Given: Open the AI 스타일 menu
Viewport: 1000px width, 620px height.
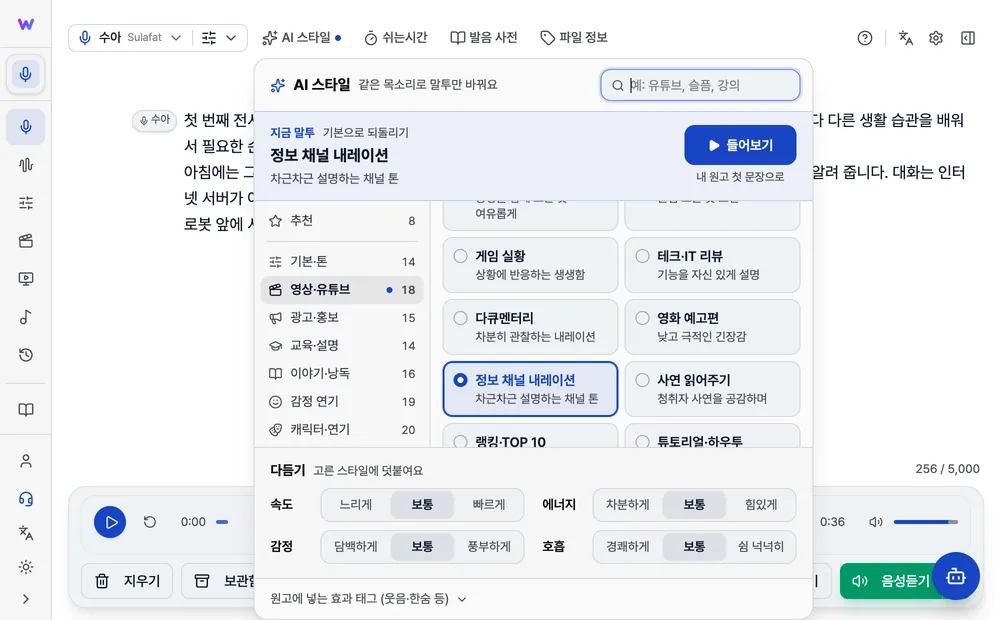Looking at the screenshot, I should point(302,38).
